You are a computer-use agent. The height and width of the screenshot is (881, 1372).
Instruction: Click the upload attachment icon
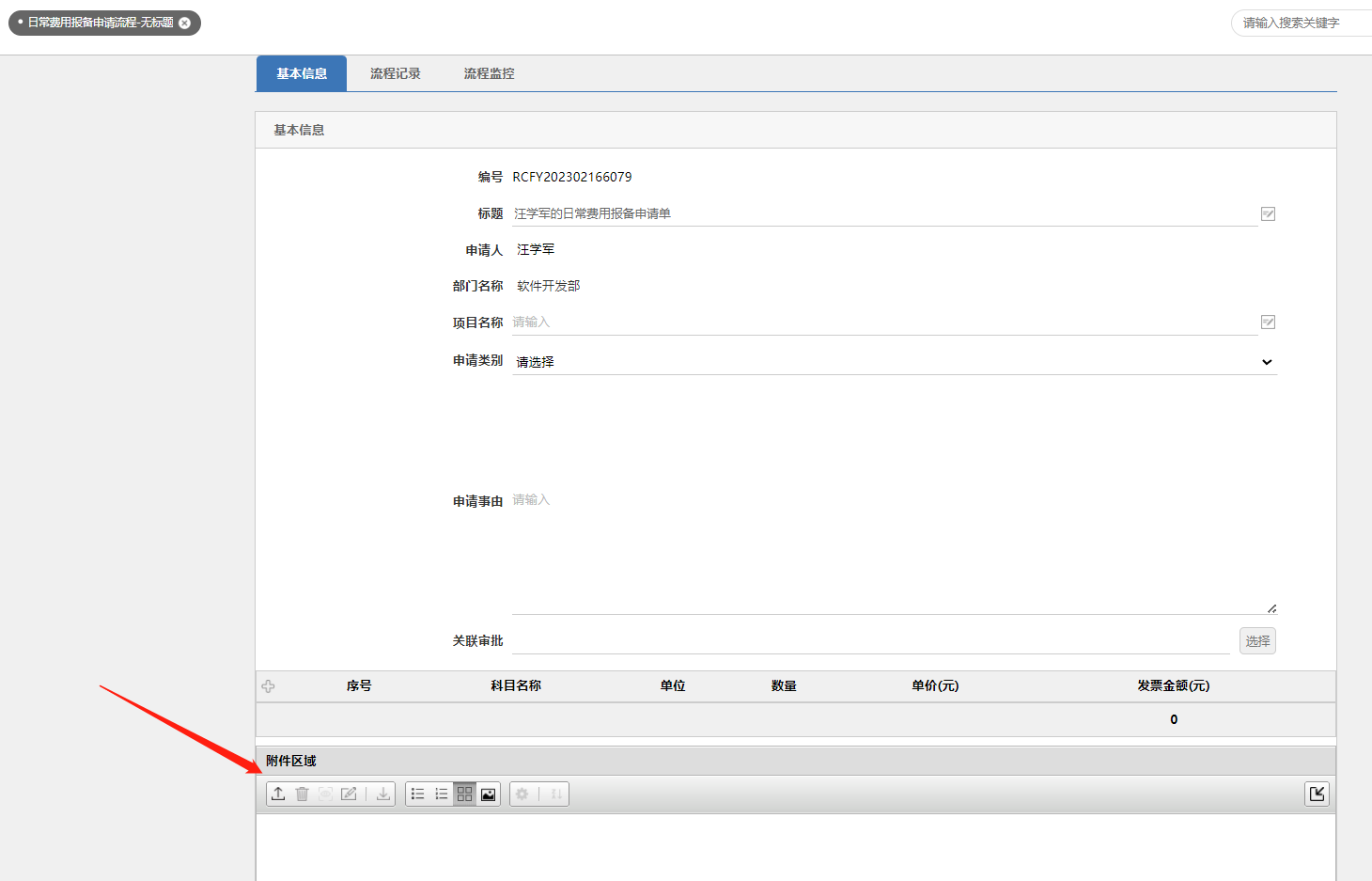(278, 794)
